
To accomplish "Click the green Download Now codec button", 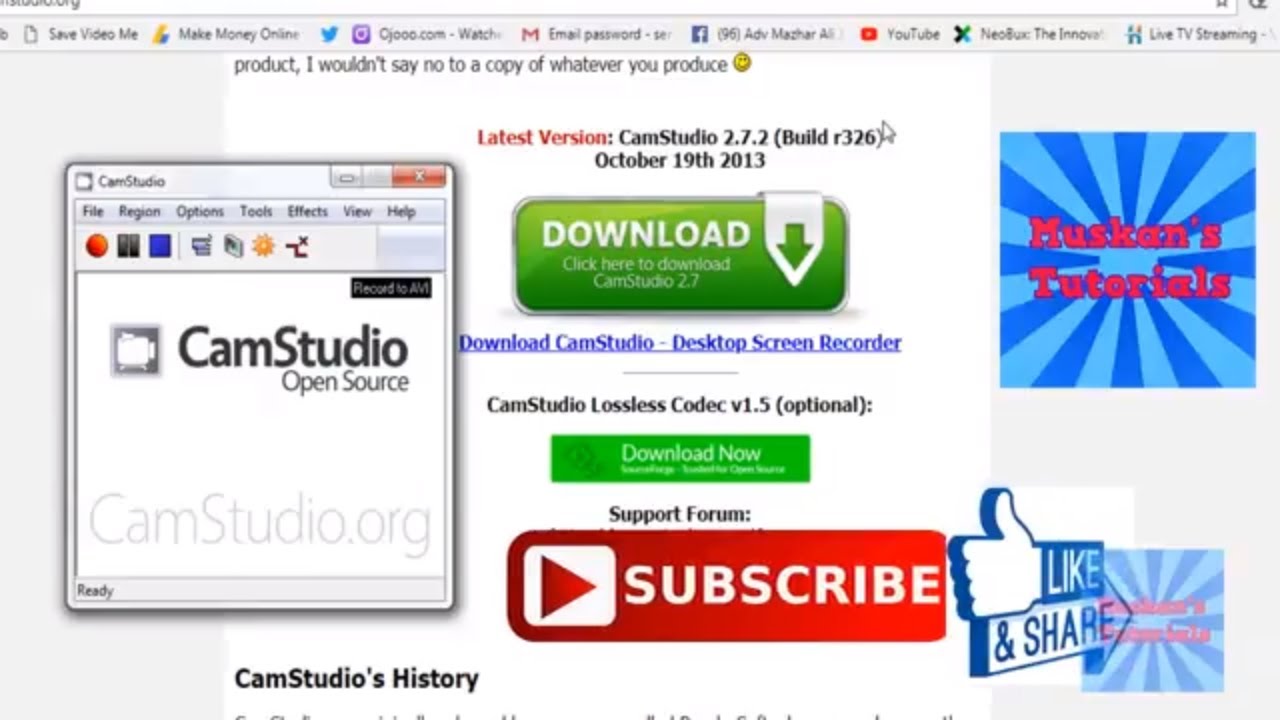I will (680, 458).
